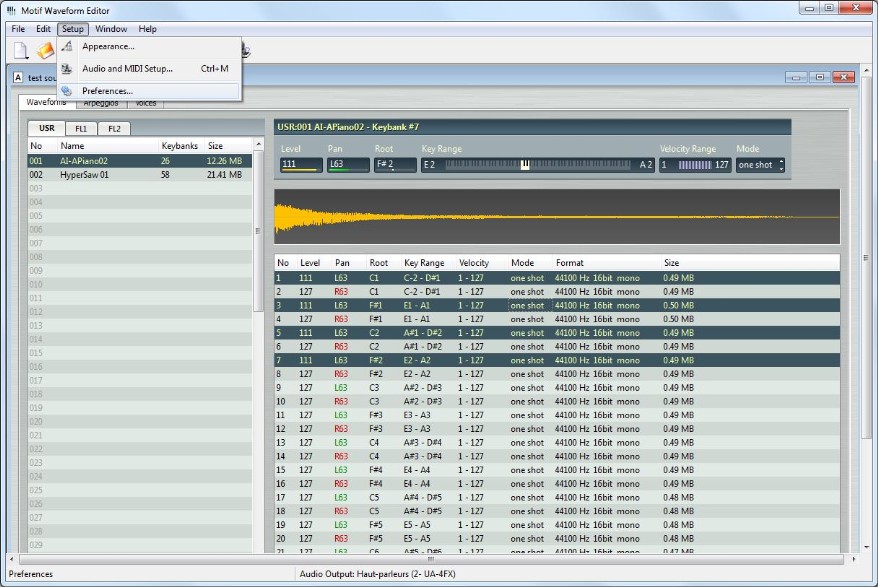Sort waveforms by Keybanks column header

click(x=180, y=146)
